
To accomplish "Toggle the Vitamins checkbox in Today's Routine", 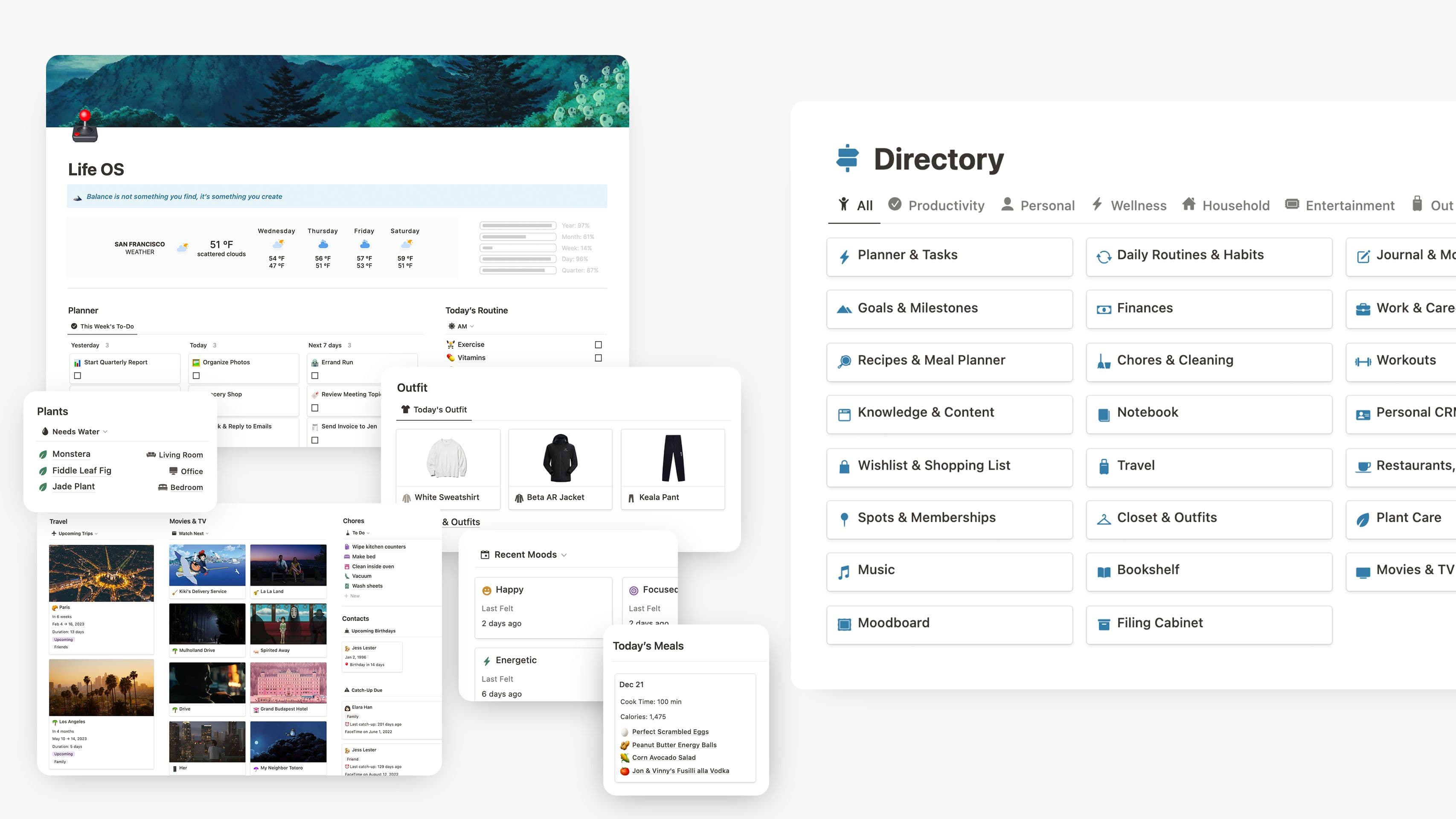I will pyautogui.click(x=599, y=357).
